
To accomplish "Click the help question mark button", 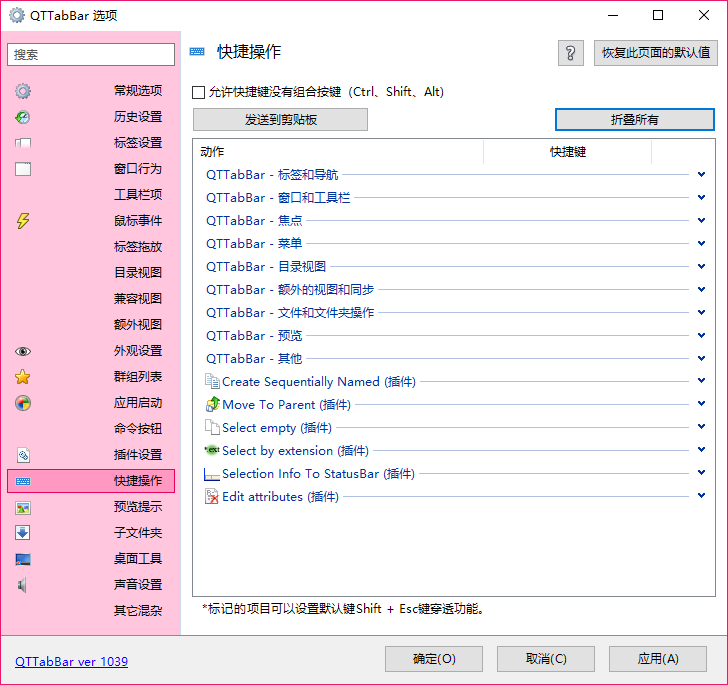I will (x=571, y=53).
